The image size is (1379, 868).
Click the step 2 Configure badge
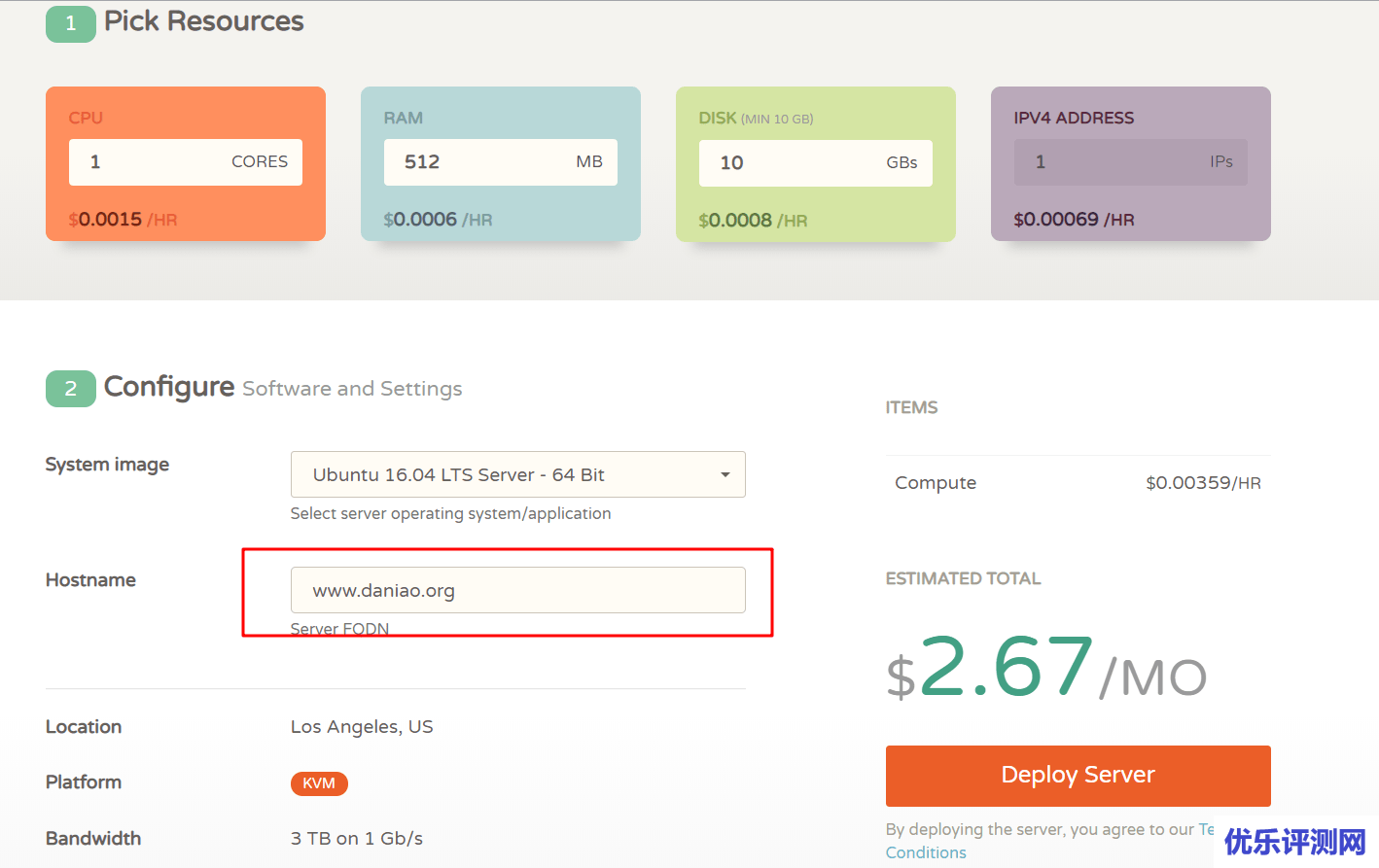70,389
